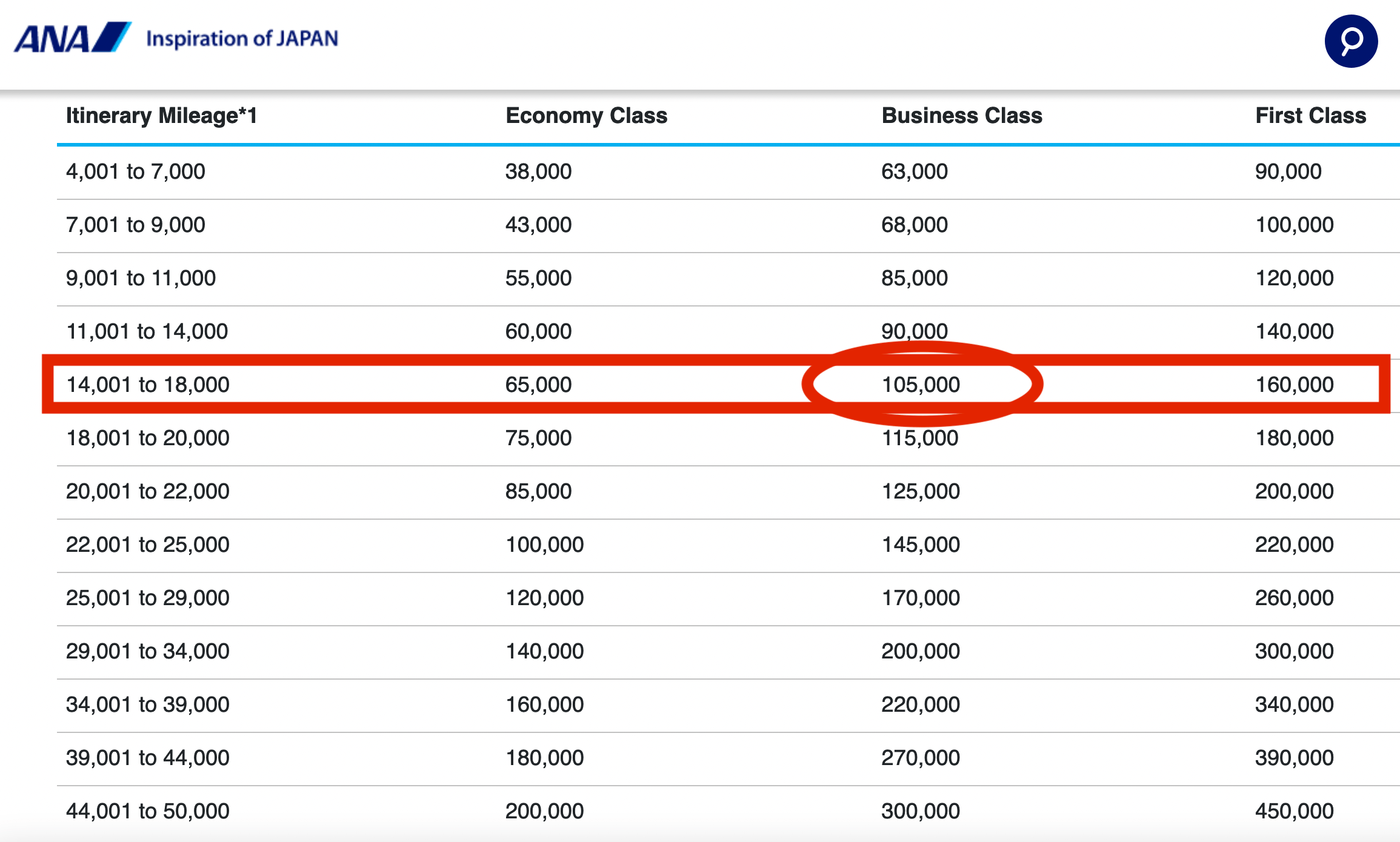Select First Class 220,000 in row 22,001 to 25,000
The width and height of the screenshot is (1400, 842).
(x=1295, y=545)
